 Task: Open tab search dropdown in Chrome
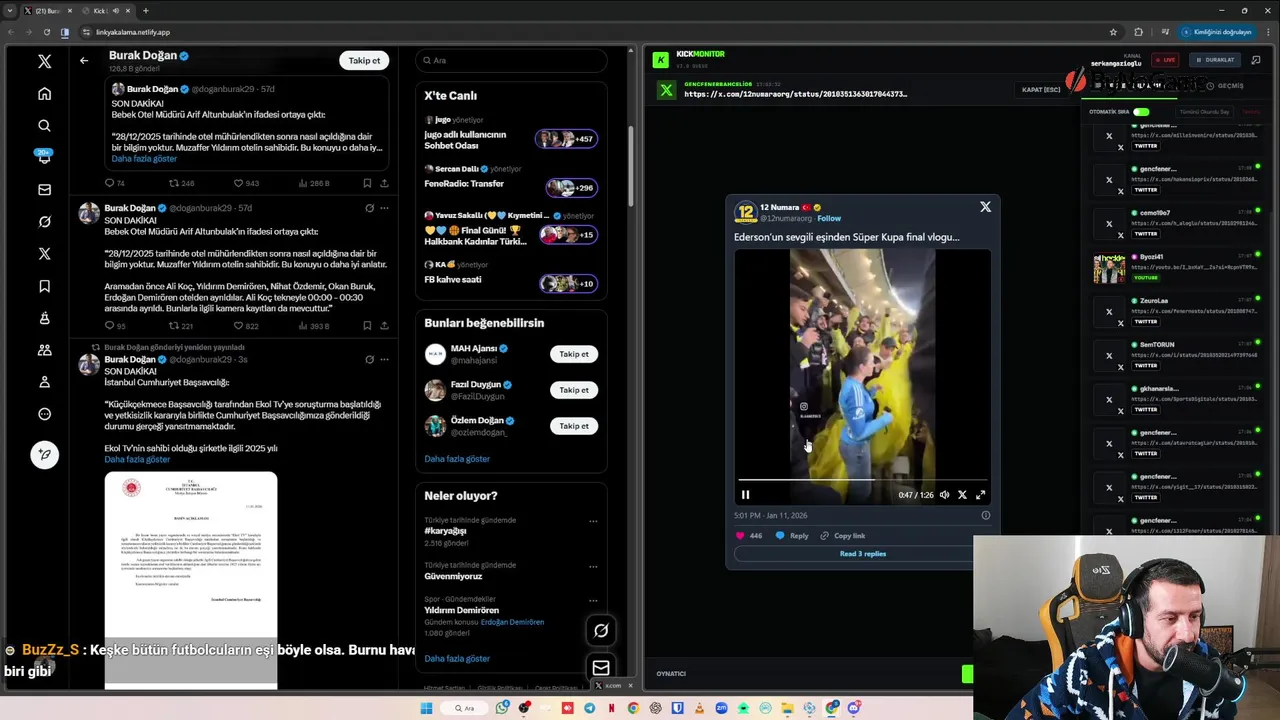(x=12, y=10)
